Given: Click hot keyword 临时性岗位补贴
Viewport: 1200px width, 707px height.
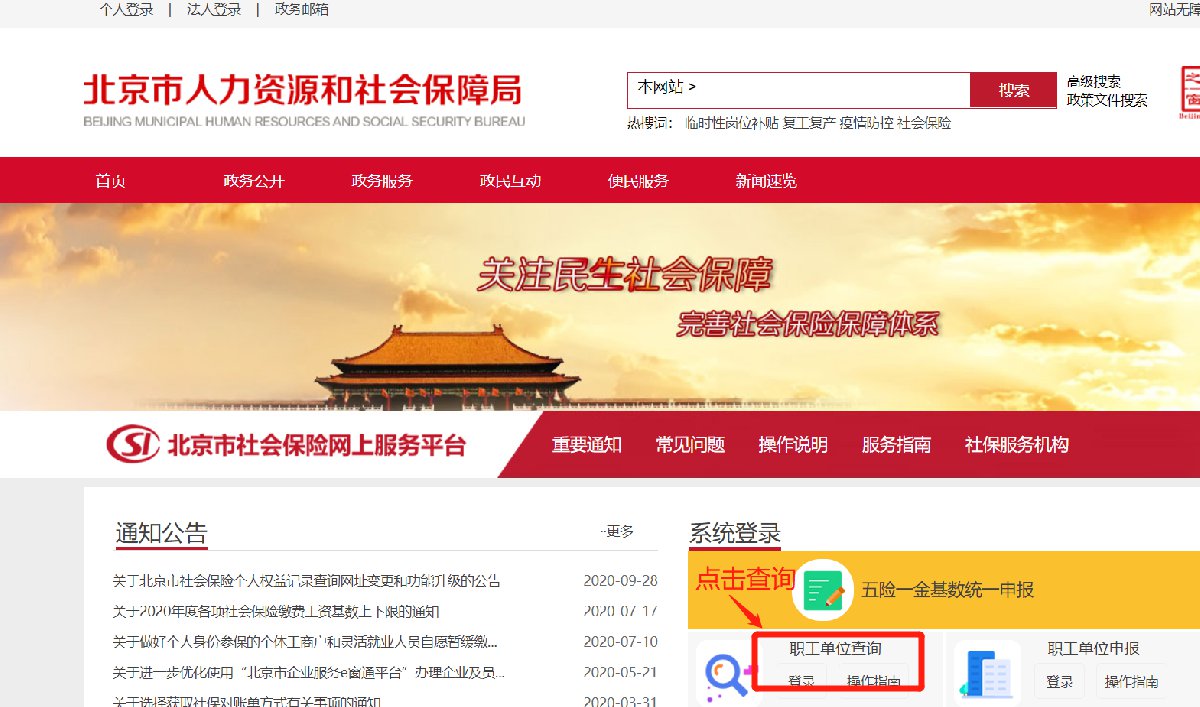Looking at the screenshot, I should pos(732,123).
